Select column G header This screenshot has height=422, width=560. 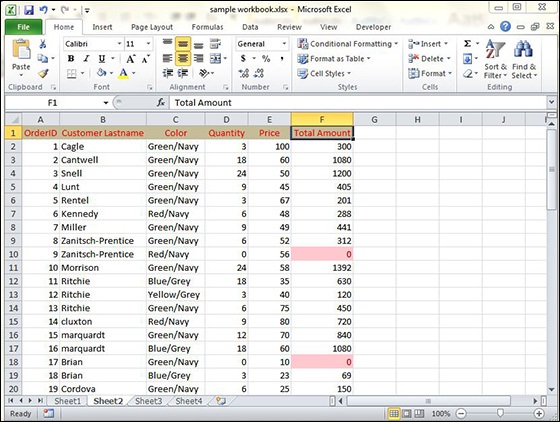pyautogui.click(x=374, y=120)
